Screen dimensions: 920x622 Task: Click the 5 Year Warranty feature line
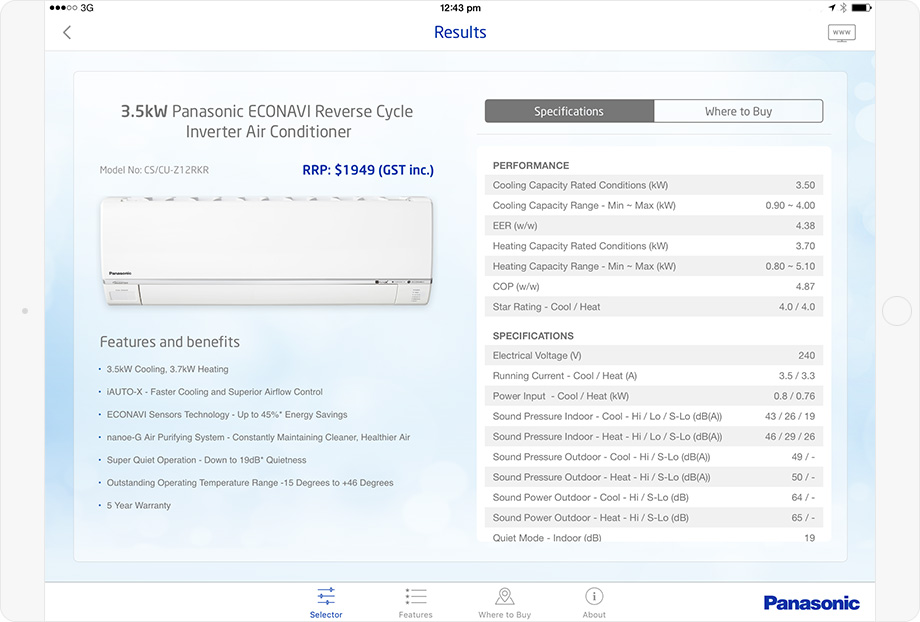[138, 505]
